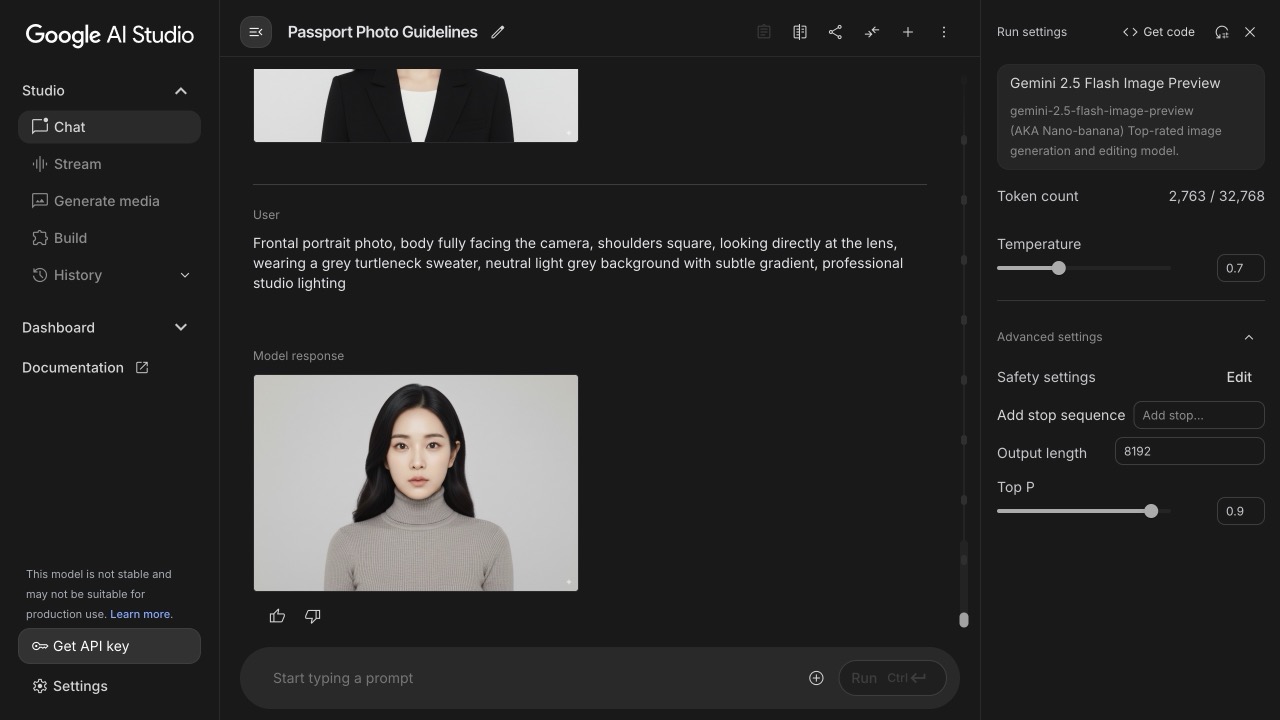Collapse the Studio section
This screenshot has height=720, width=1280.
click(181, 91)
